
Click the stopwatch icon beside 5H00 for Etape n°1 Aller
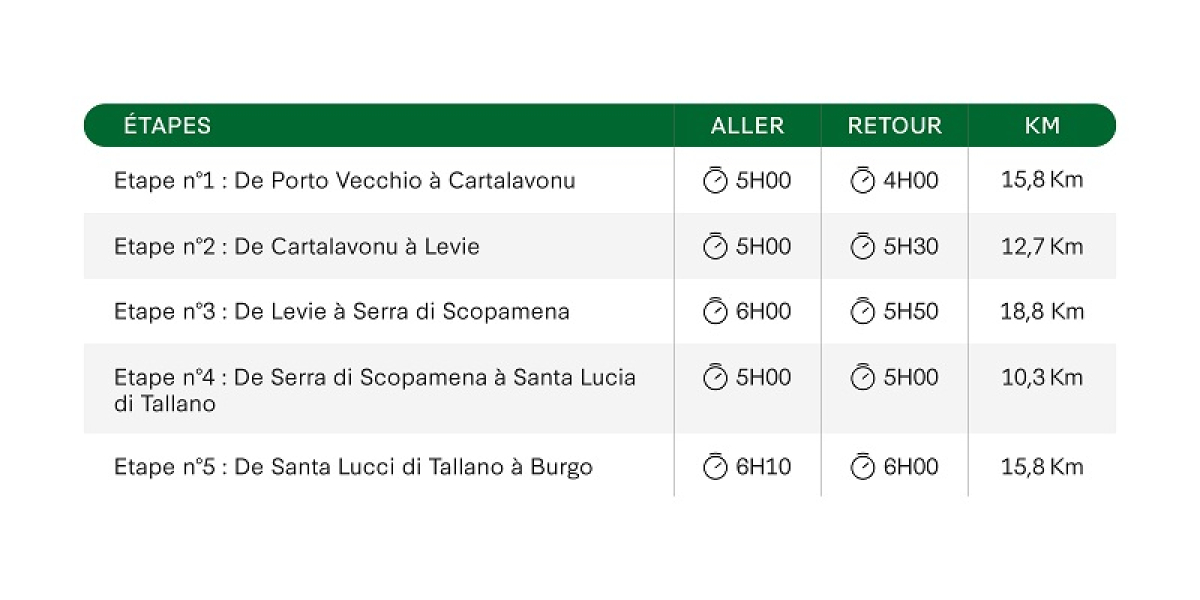[715, 180]
